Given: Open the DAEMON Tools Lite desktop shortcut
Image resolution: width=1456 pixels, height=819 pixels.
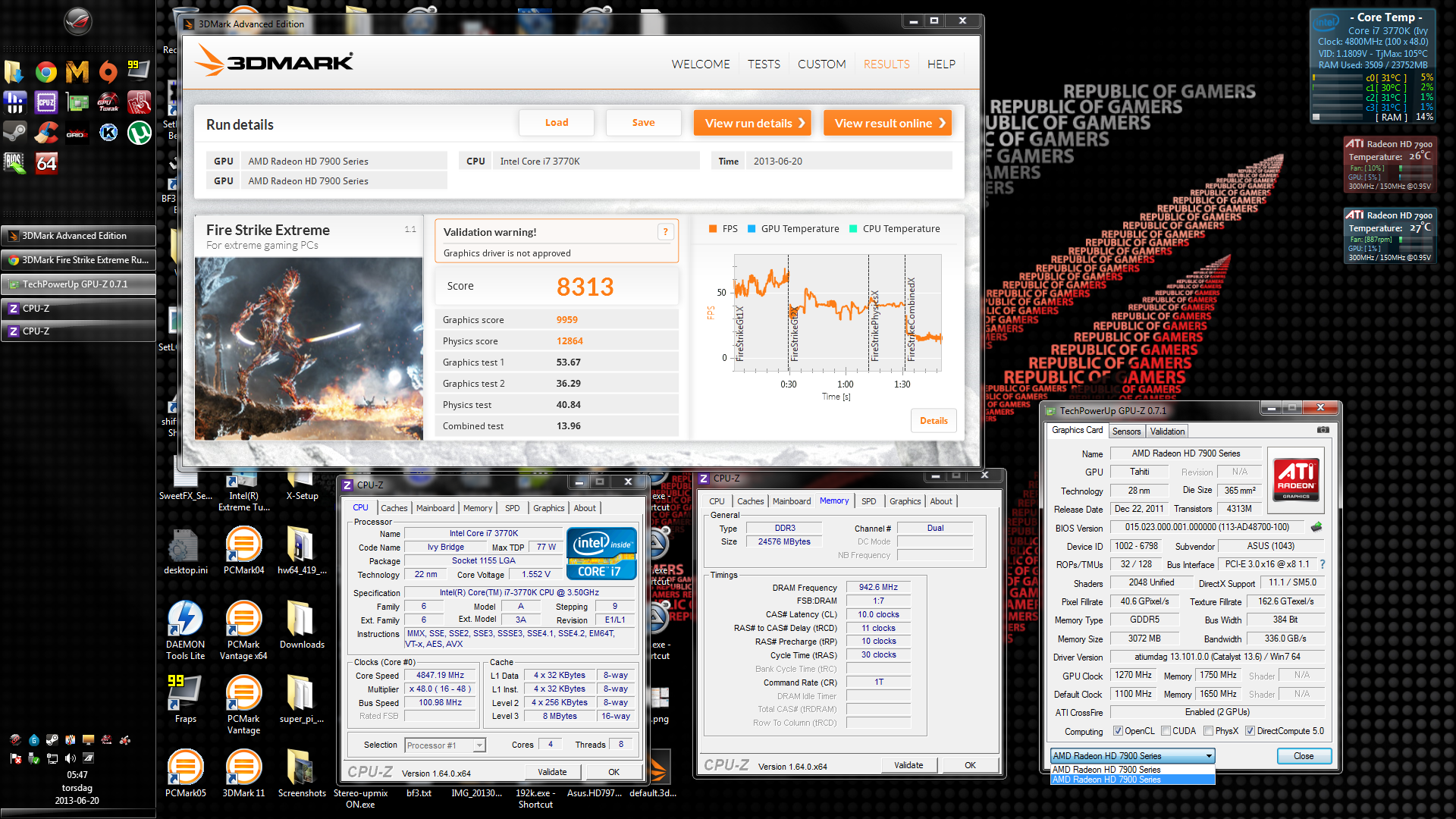Looking at the screenshot, I should [185, 629].
